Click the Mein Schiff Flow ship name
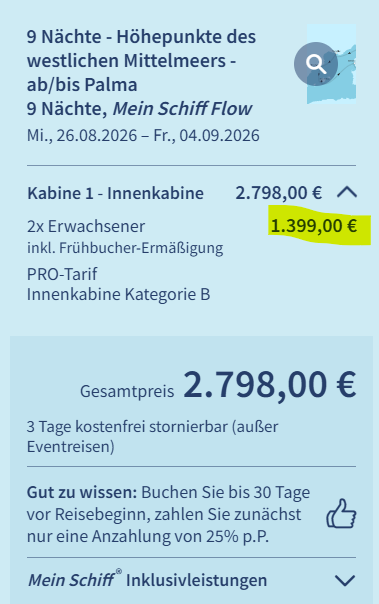 (182, 109)
